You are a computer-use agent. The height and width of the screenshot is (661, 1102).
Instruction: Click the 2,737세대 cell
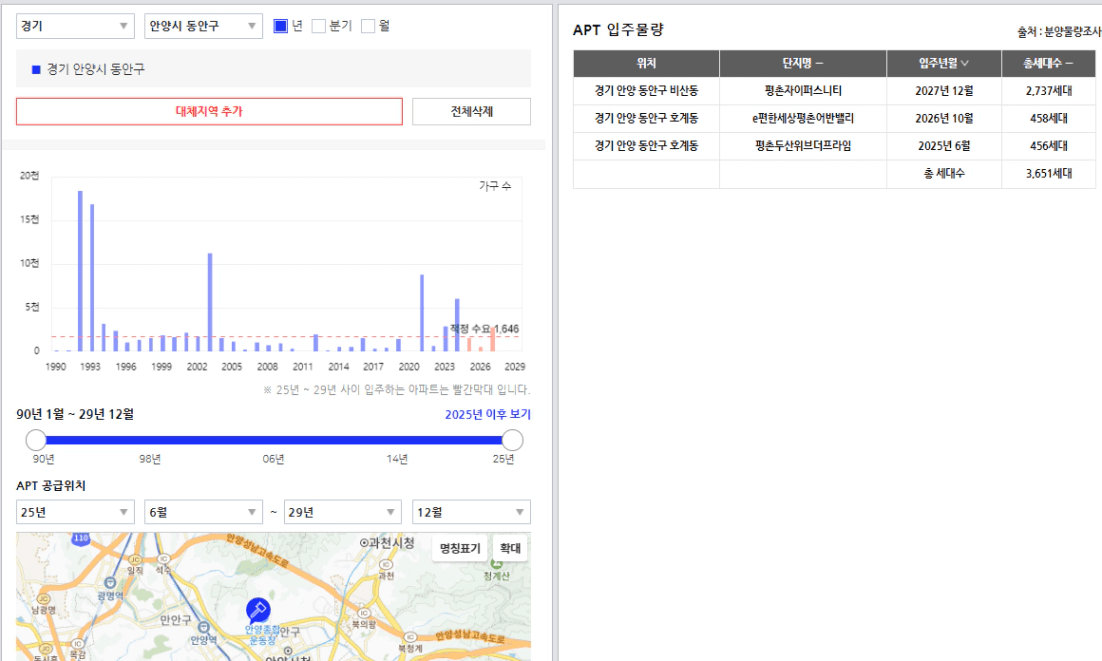(x=1048, y=91)
